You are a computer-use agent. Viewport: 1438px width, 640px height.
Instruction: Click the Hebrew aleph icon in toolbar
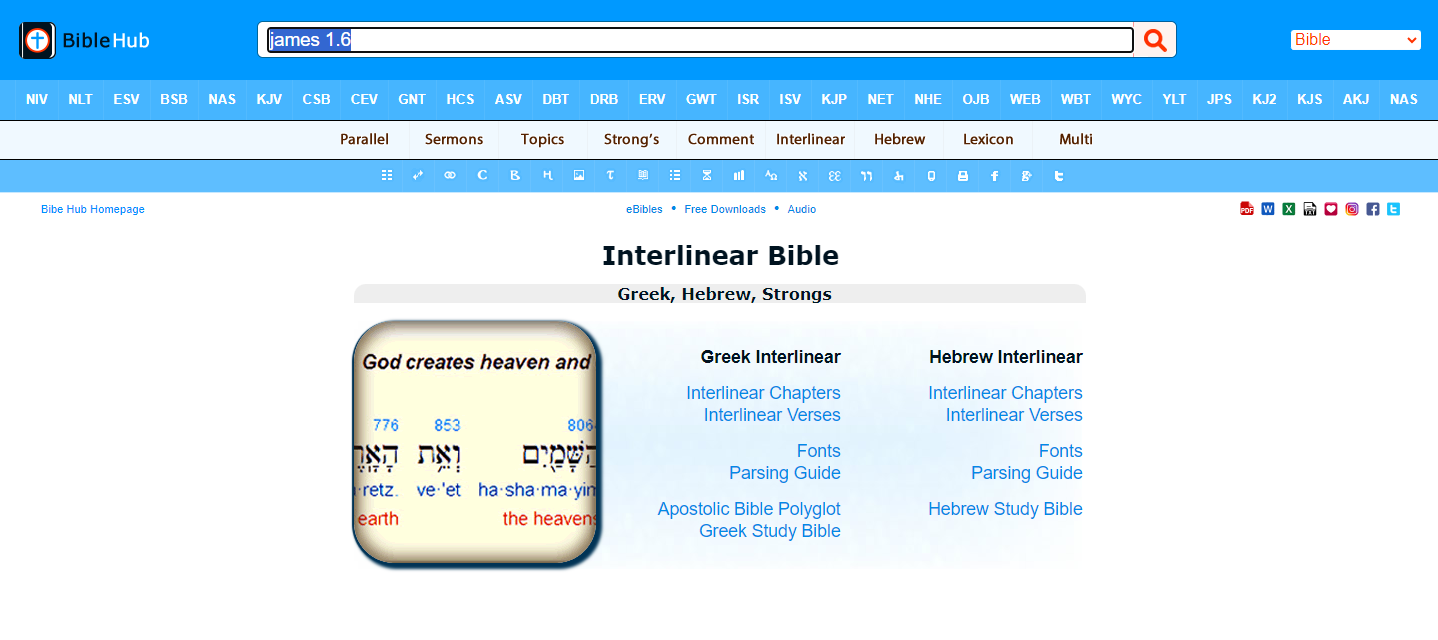tap(802, 175)
